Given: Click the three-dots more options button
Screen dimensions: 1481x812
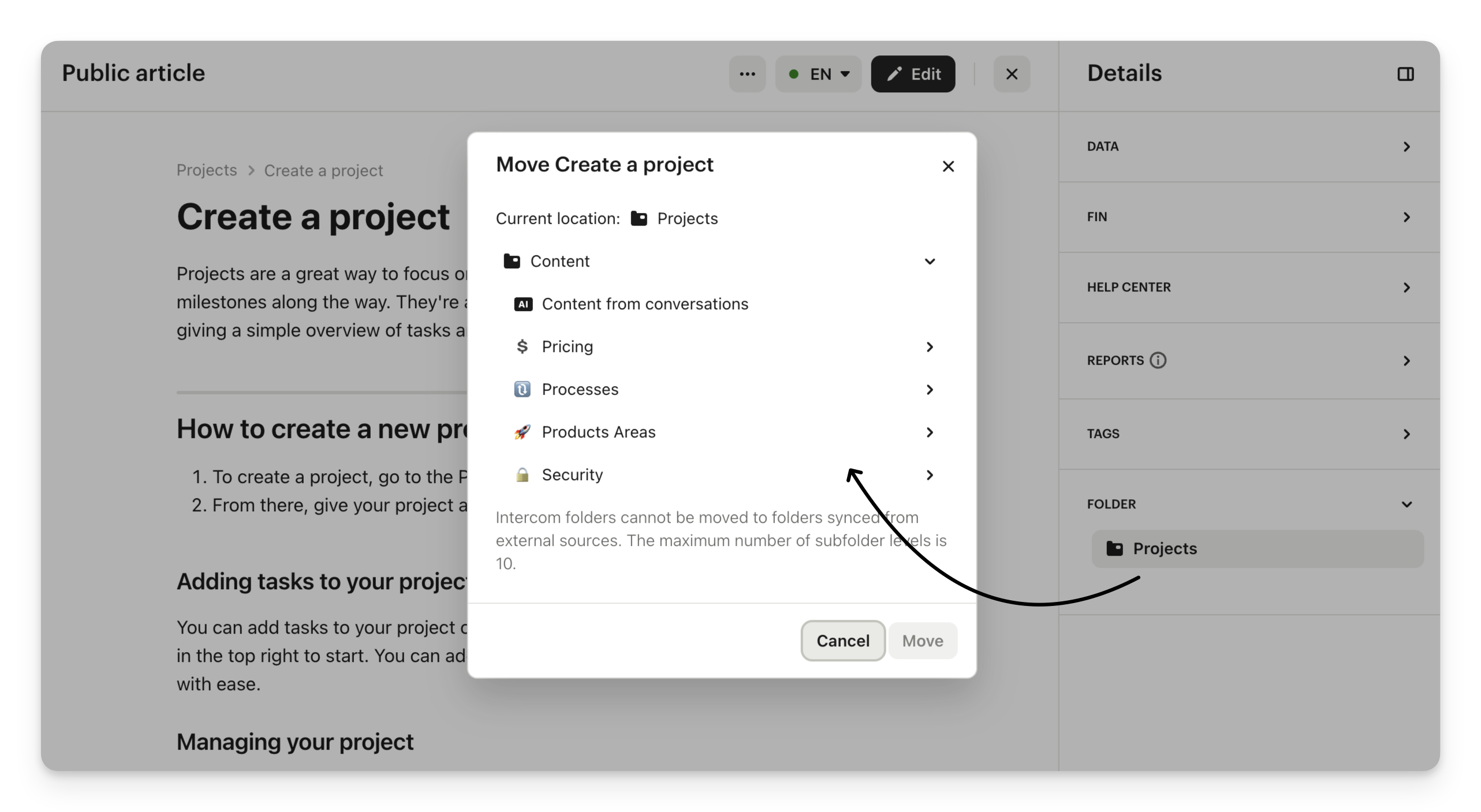Looking at the screenshot, I should coord(747,74).
